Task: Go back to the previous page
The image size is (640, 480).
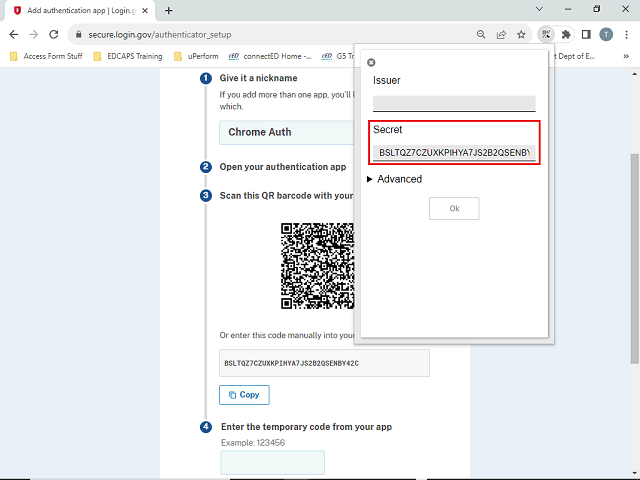Action: pyautogui.click(x=14, y=34)
